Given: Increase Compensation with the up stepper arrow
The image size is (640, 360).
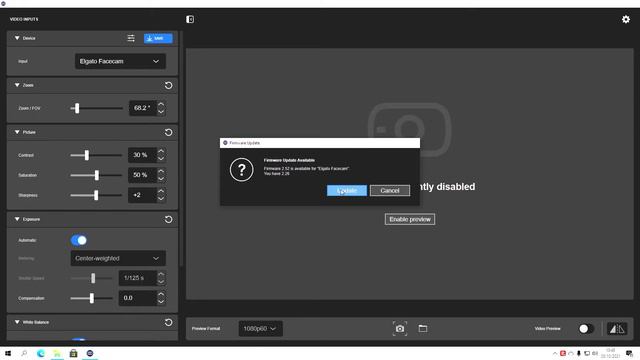Looking at the screenshot, I should (x=161, y=295).
